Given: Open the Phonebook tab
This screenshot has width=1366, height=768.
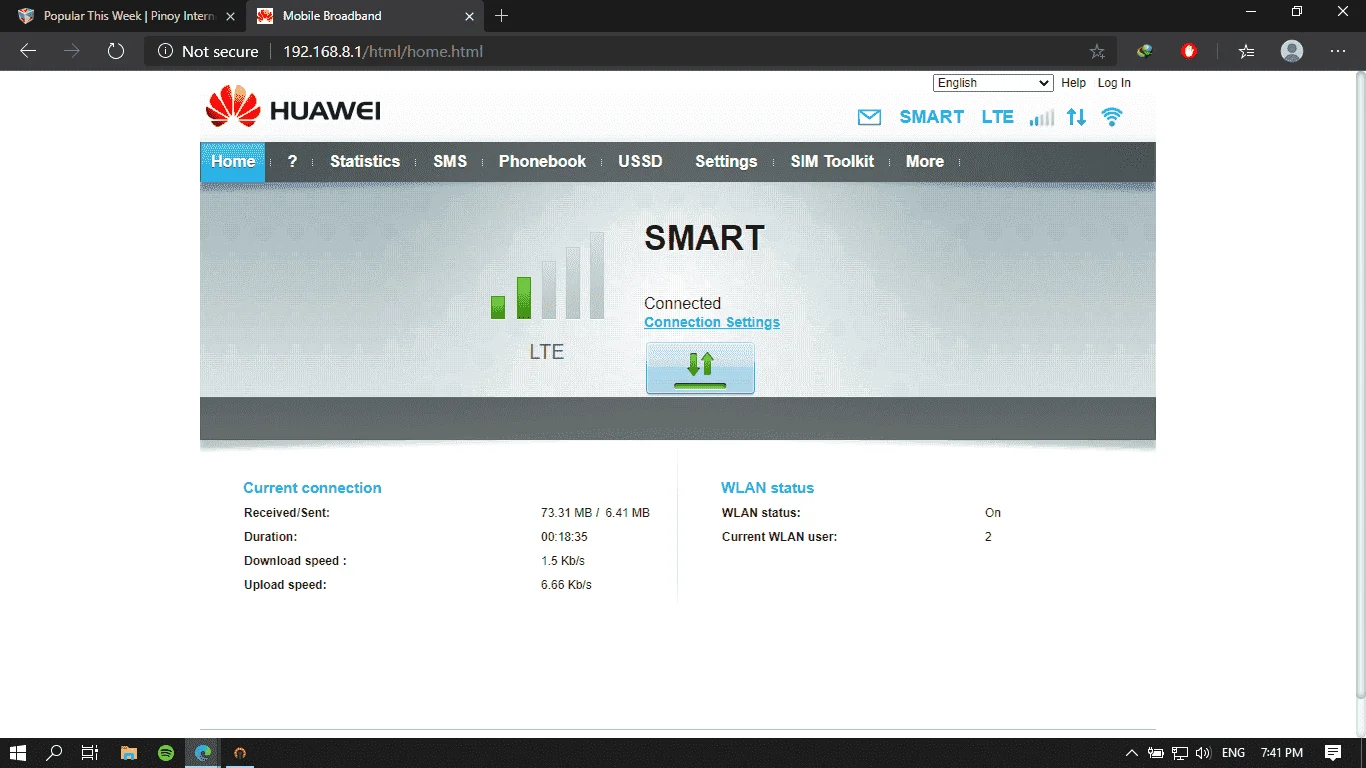Looking at the screenshot, I should click(x=542, y=162).
